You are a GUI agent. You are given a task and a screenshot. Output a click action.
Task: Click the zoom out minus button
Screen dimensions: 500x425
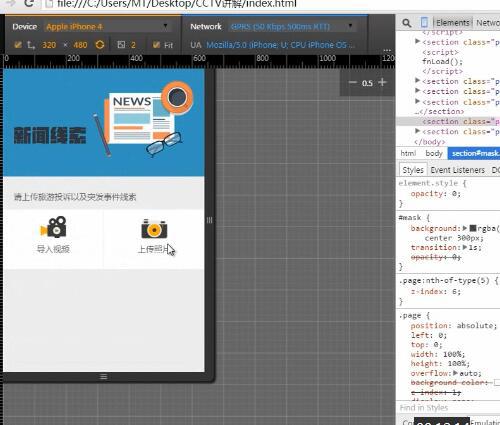pyautogui.click(x=353, y=82)
